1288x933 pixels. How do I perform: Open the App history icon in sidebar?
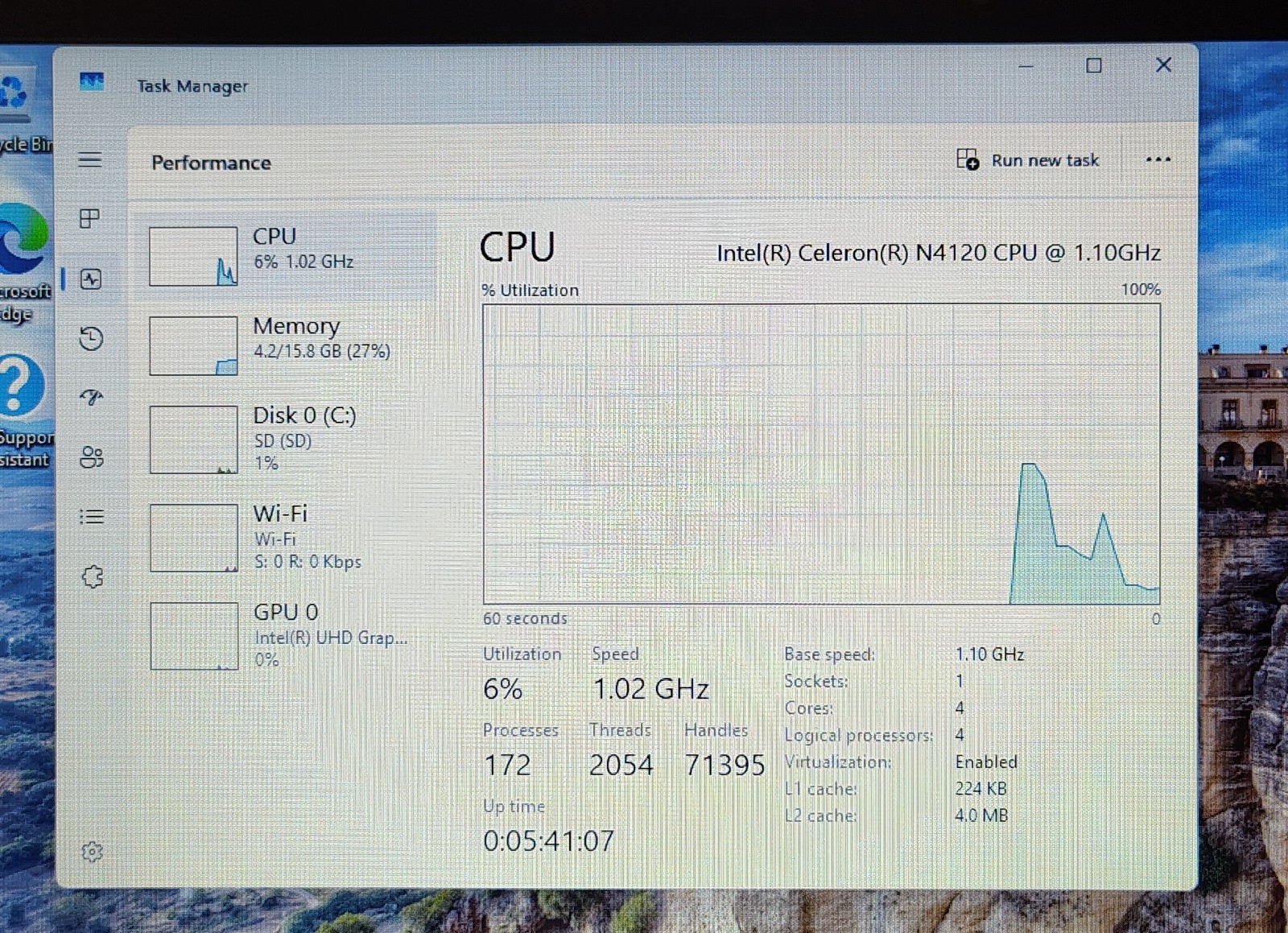[91, 339]
